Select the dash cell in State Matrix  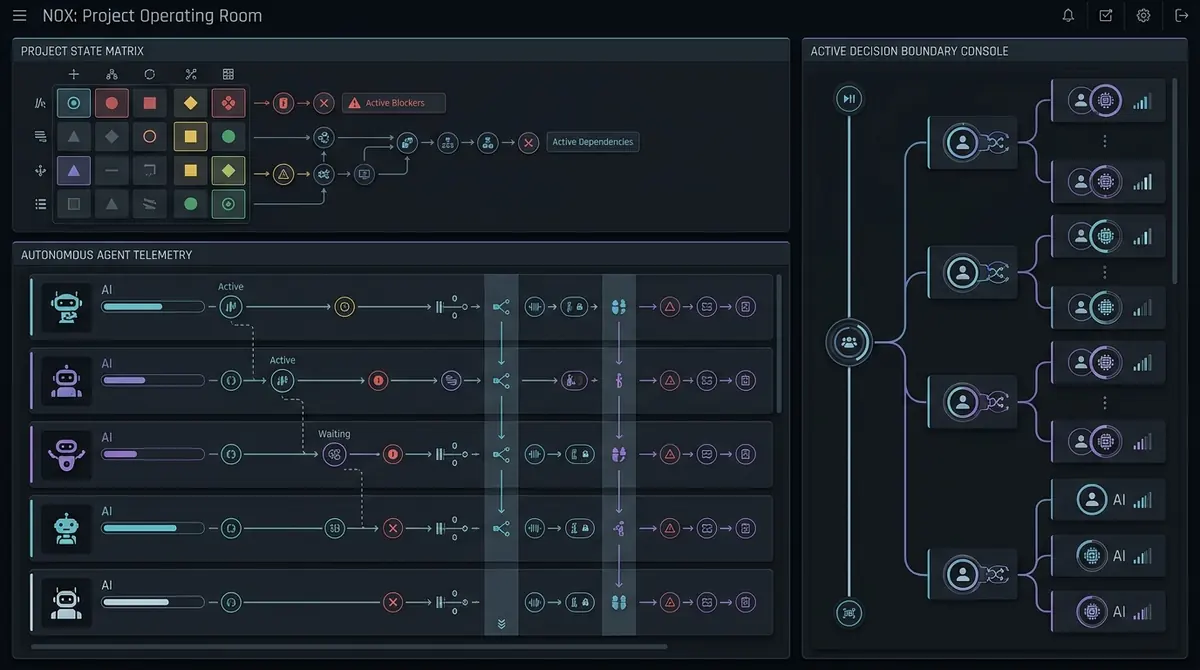pos(112,171)
